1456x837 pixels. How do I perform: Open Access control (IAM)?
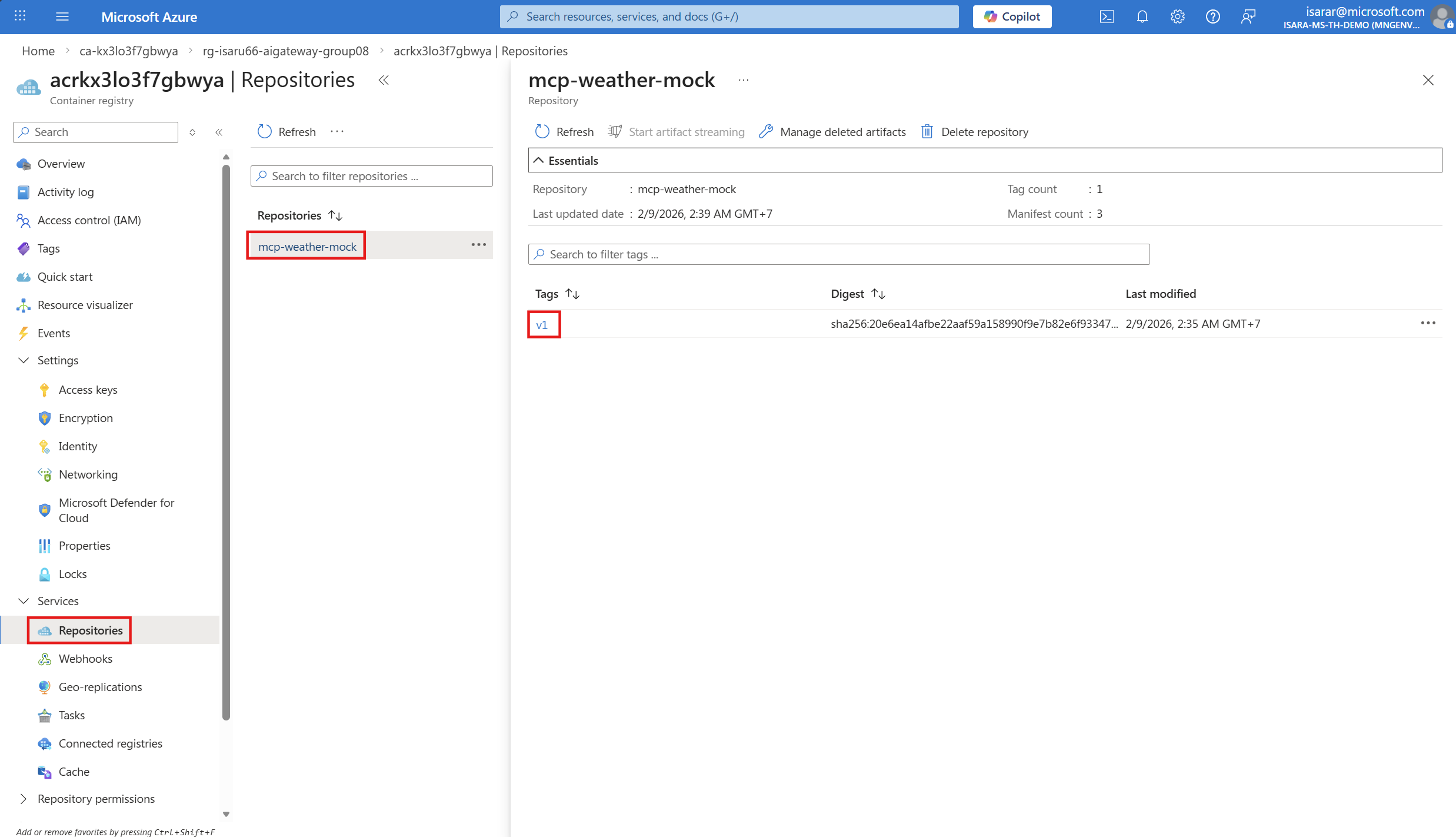89,220
